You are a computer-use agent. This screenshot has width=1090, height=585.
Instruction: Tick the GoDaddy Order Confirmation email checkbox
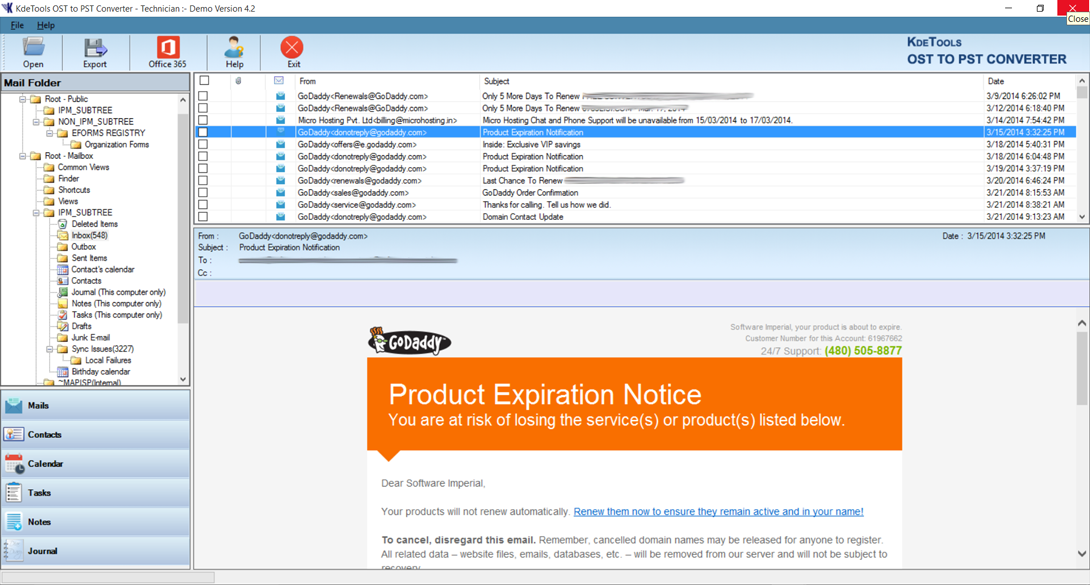tap(204, 193)
